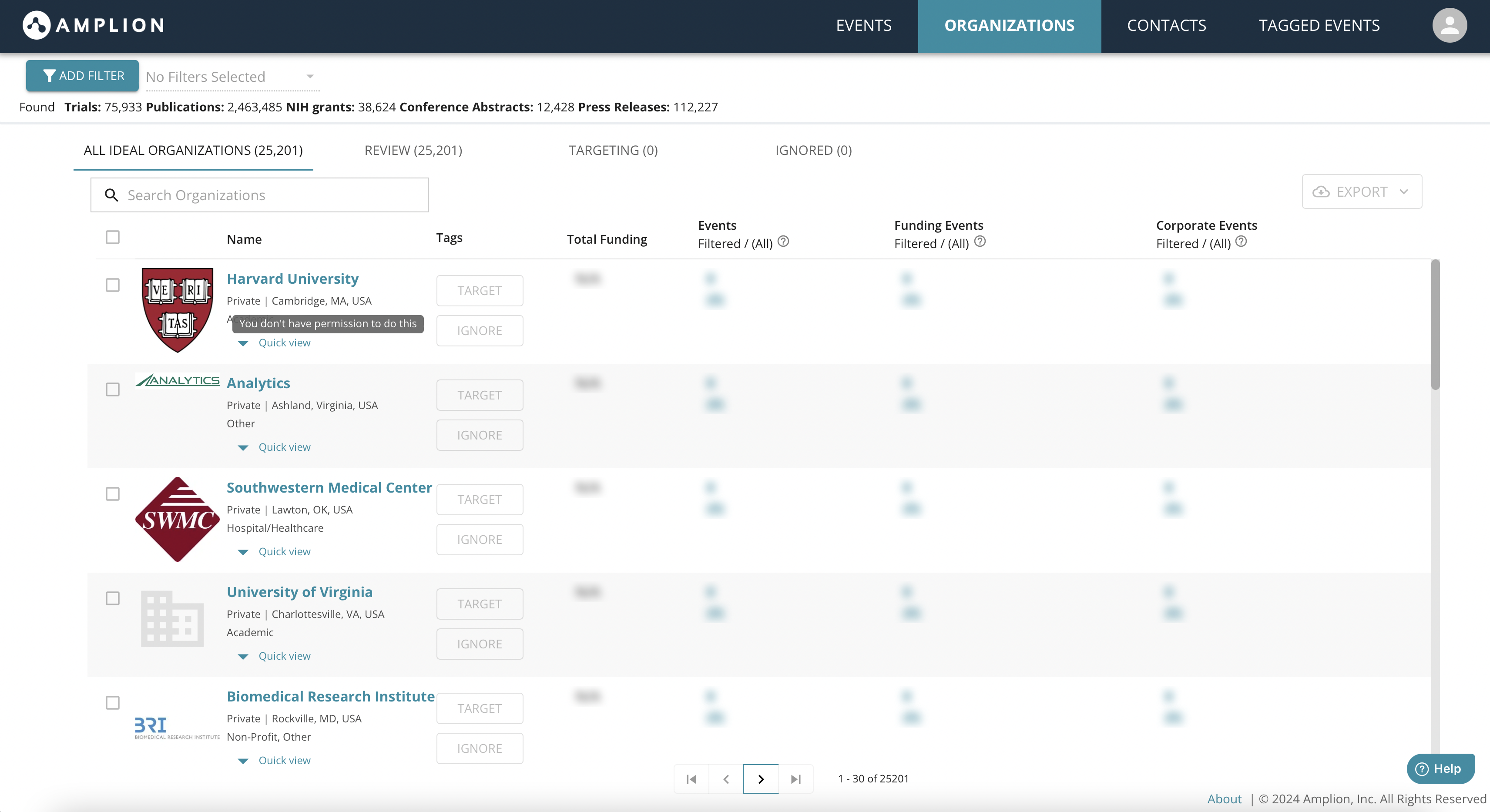The height and width of the screenshot is (812, 1490).
Task: Check the Harvard University row checkbox
Action: click(113, 285)
